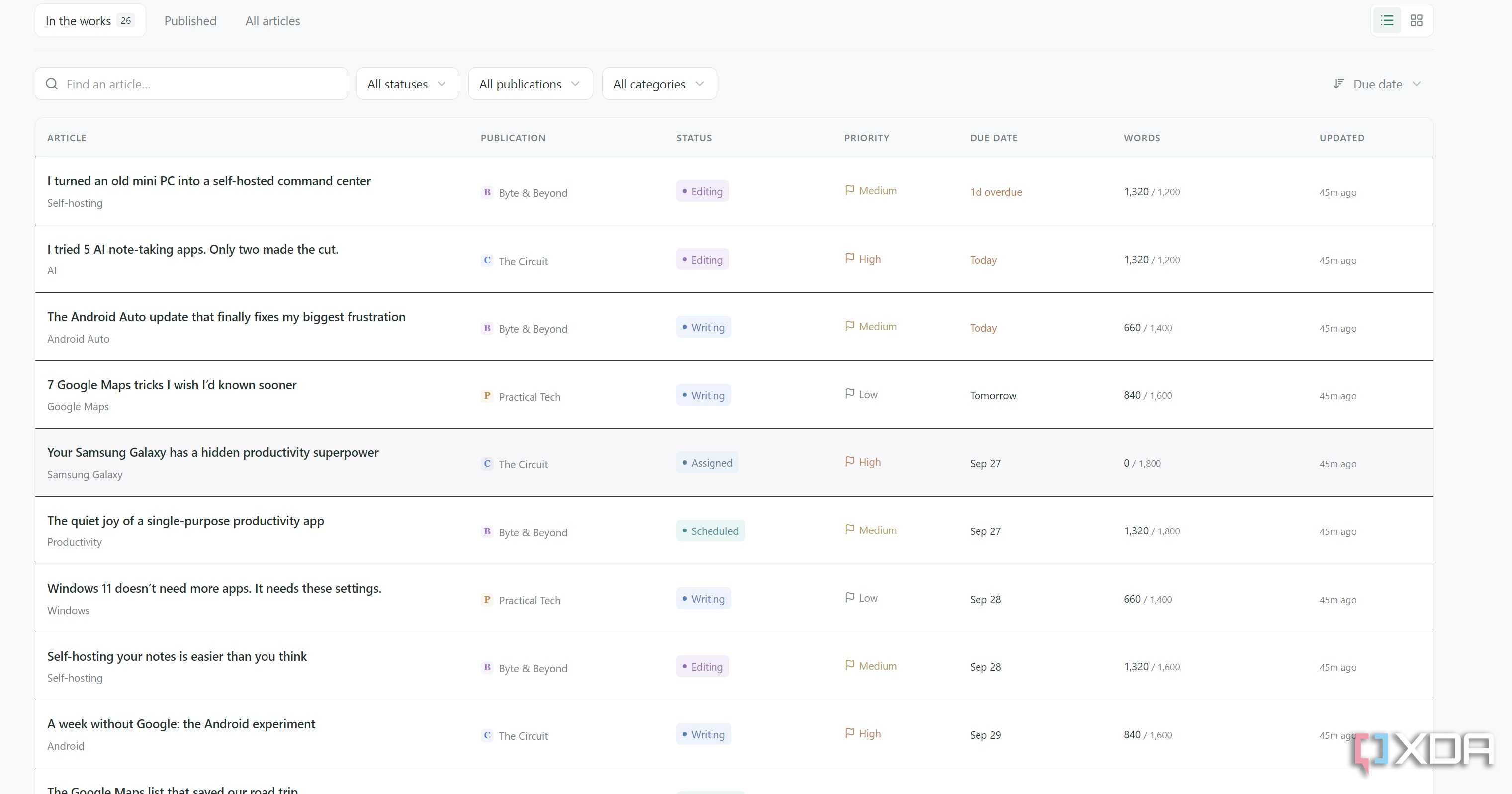Open the All publications filter dropdown
The image size is (1512, 794).
click(530, 84)
